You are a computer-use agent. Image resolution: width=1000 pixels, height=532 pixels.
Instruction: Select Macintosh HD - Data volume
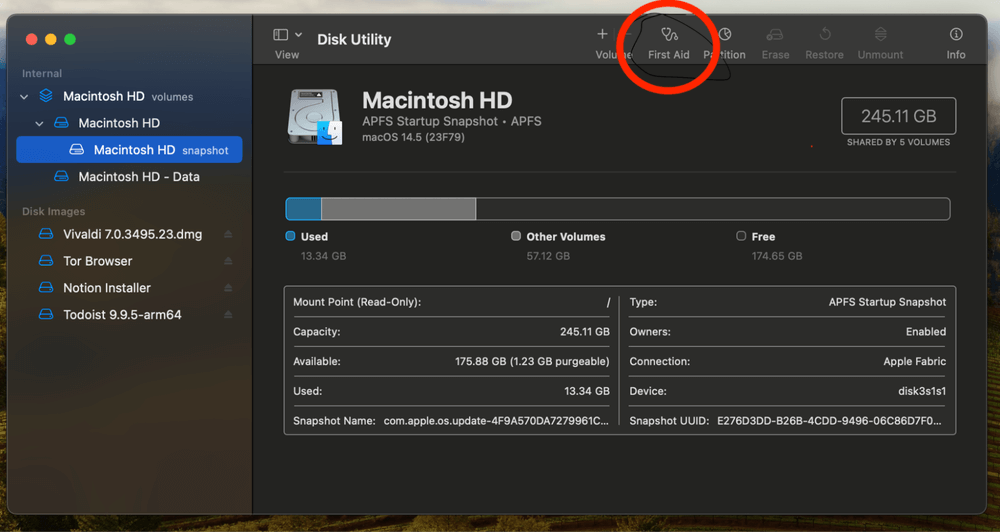[138, 177]
